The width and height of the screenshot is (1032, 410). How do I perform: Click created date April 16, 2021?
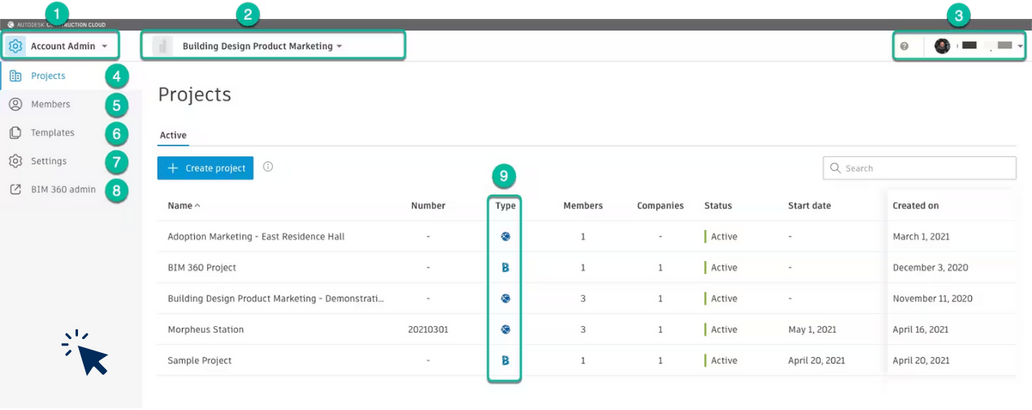(921, 329)
